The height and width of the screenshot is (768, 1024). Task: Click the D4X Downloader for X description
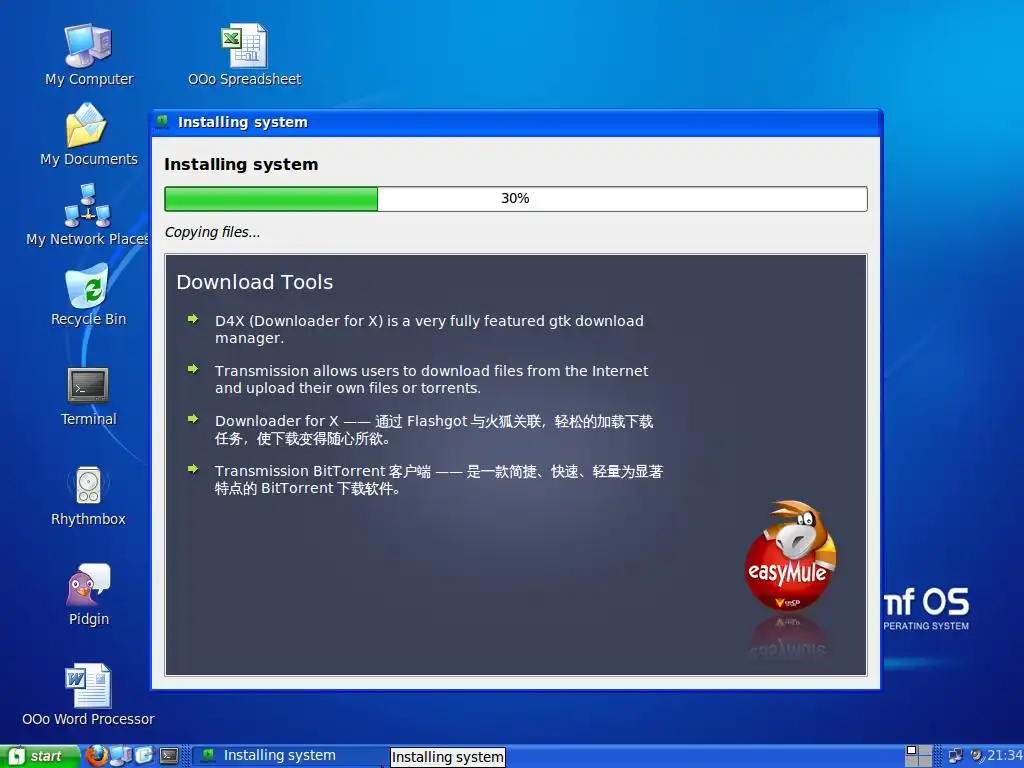(429, 329)
